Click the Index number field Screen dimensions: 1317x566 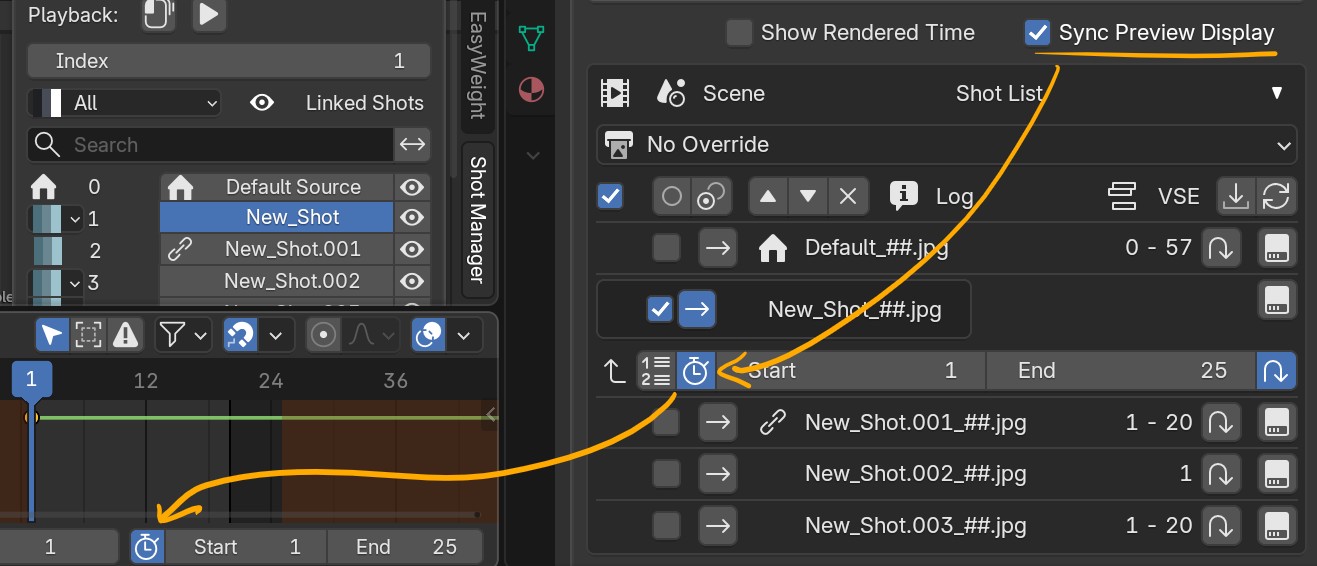[x=229, y=61]
